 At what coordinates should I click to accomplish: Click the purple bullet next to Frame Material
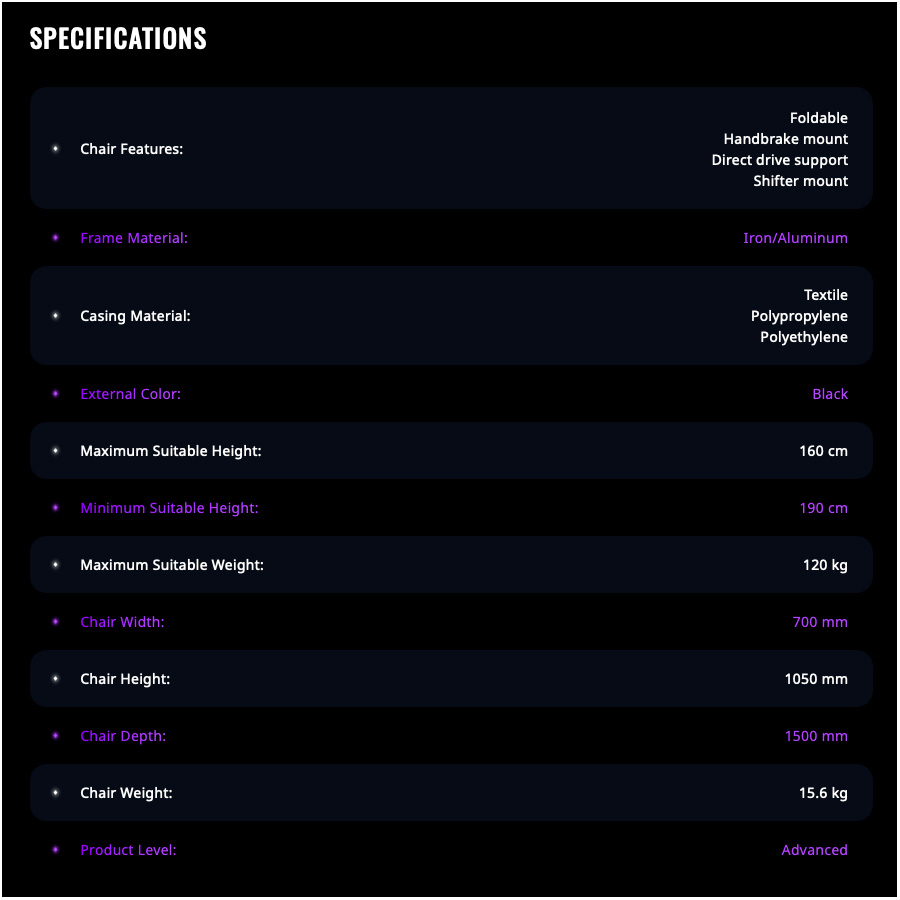(56, 238)
